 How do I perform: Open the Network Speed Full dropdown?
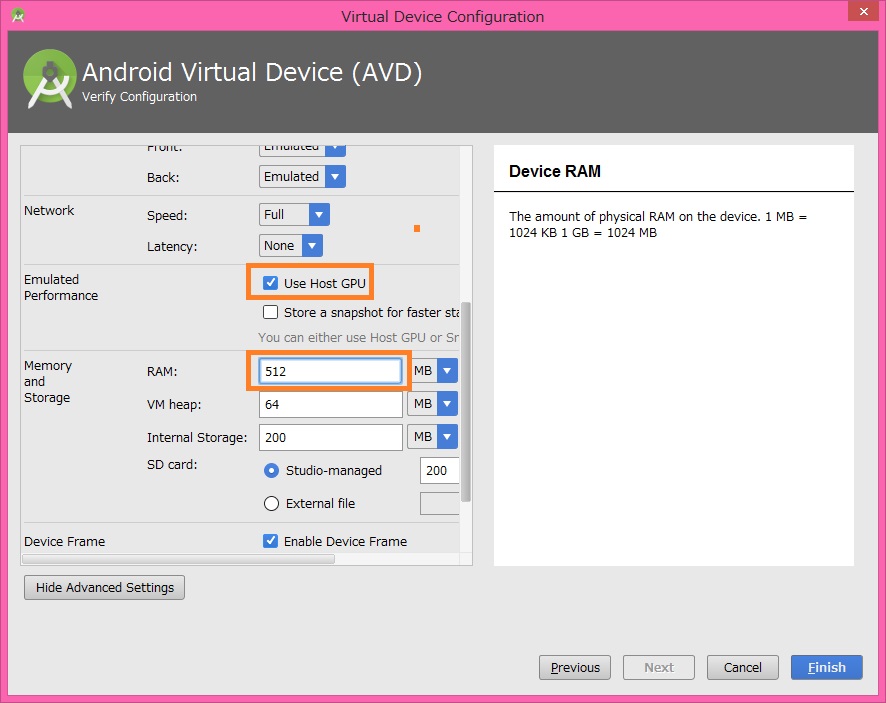point(294,214)
